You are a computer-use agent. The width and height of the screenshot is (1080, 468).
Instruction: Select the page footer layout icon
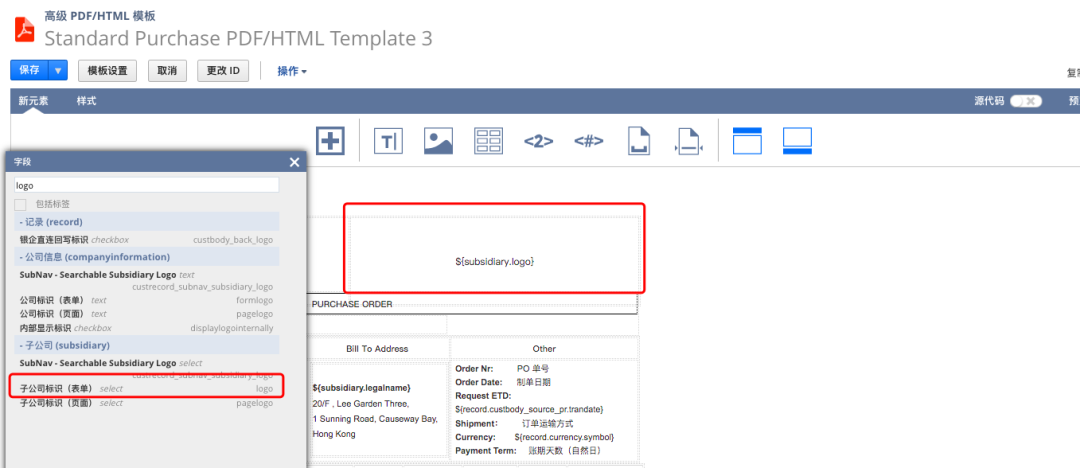798,141
